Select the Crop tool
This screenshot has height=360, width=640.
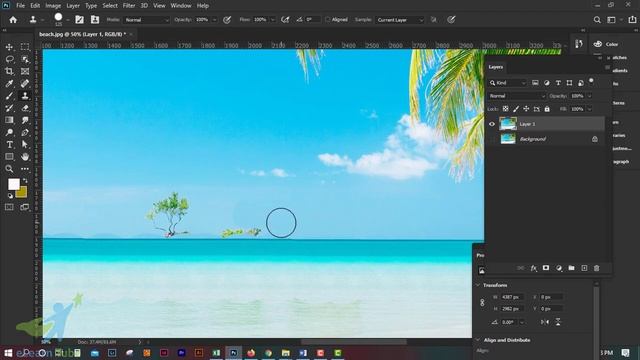point(9,71)
